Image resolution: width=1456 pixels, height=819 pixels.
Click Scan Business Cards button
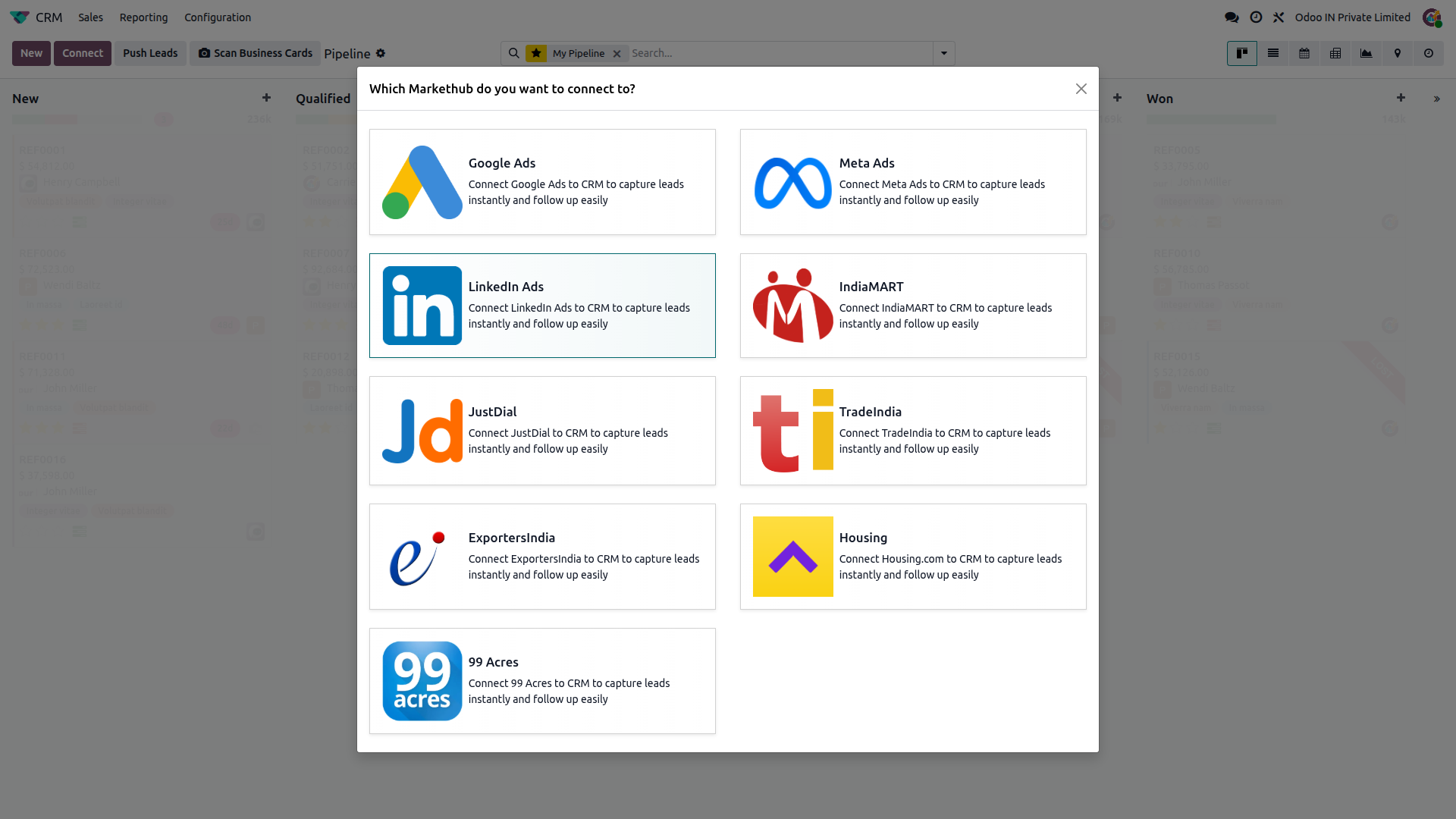pos(255,53)
